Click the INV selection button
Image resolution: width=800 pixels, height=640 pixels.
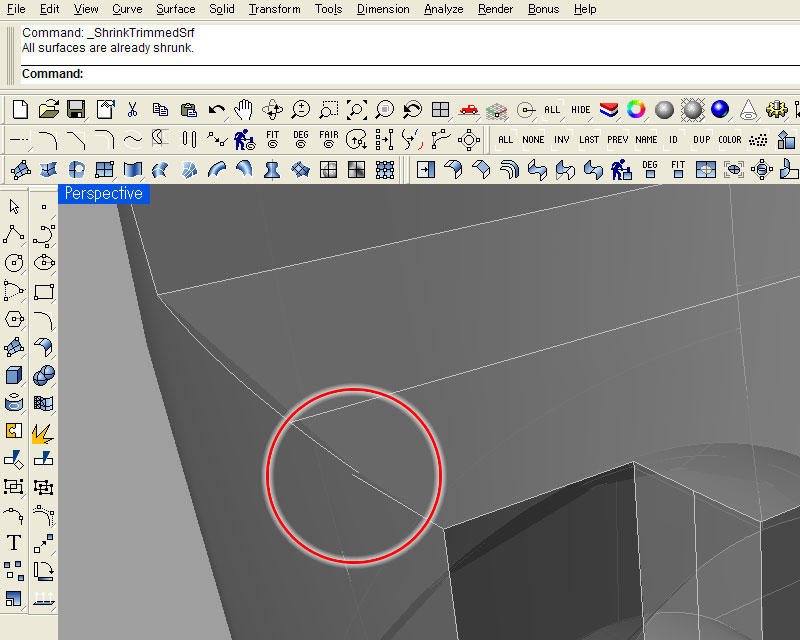click(x=562, y=140)
